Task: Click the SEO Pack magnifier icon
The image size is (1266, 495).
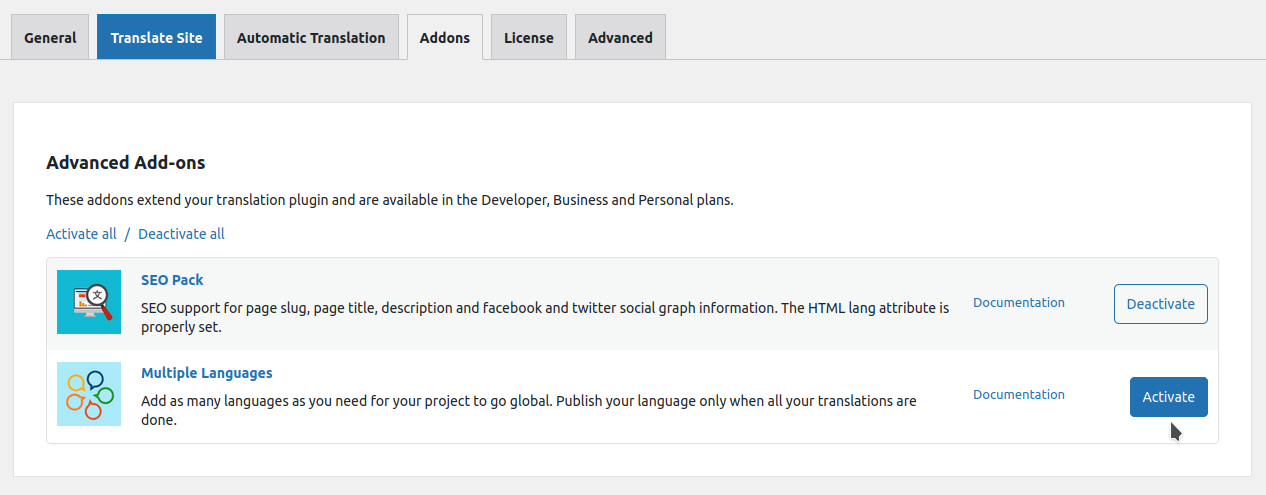Action: 89,302
